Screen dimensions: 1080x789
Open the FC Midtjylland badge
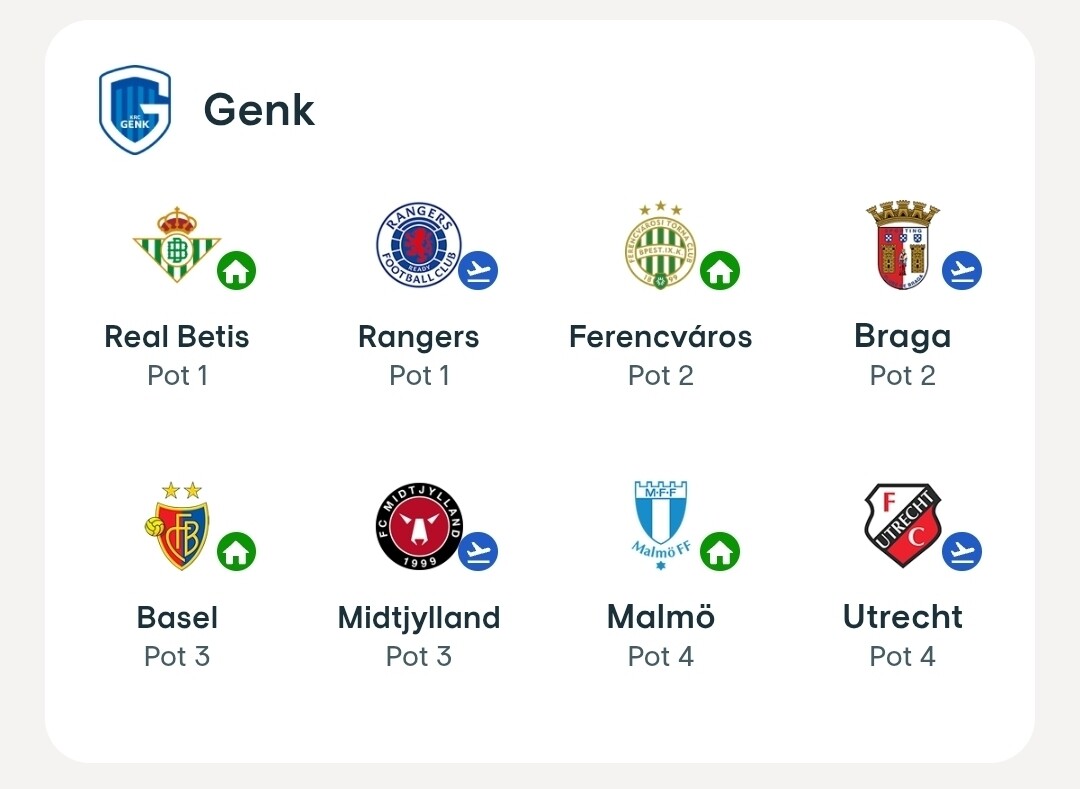[419, 525]
